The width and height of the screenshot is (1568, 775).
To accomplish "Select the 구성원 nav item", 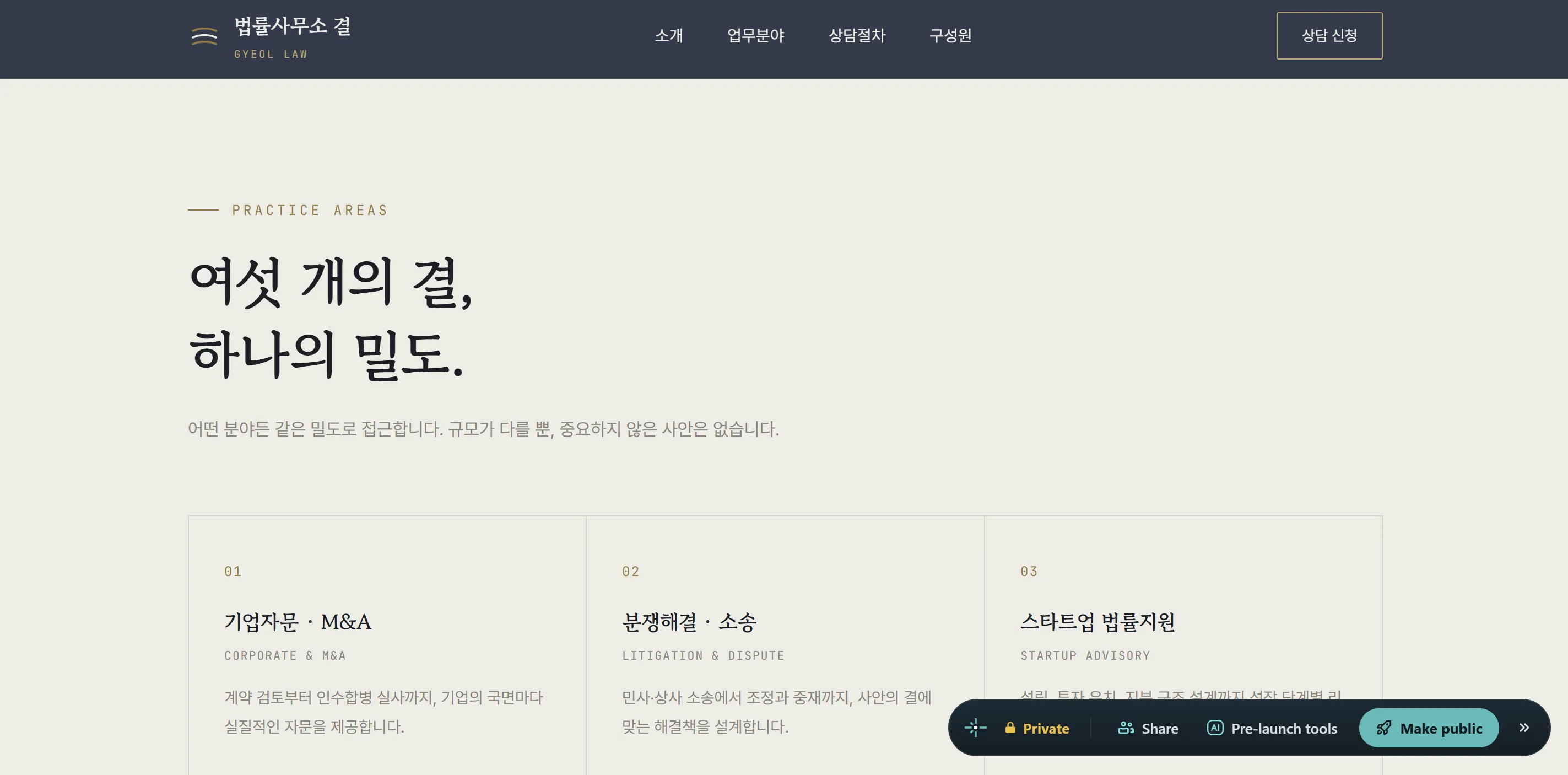I will coord(950,35).
